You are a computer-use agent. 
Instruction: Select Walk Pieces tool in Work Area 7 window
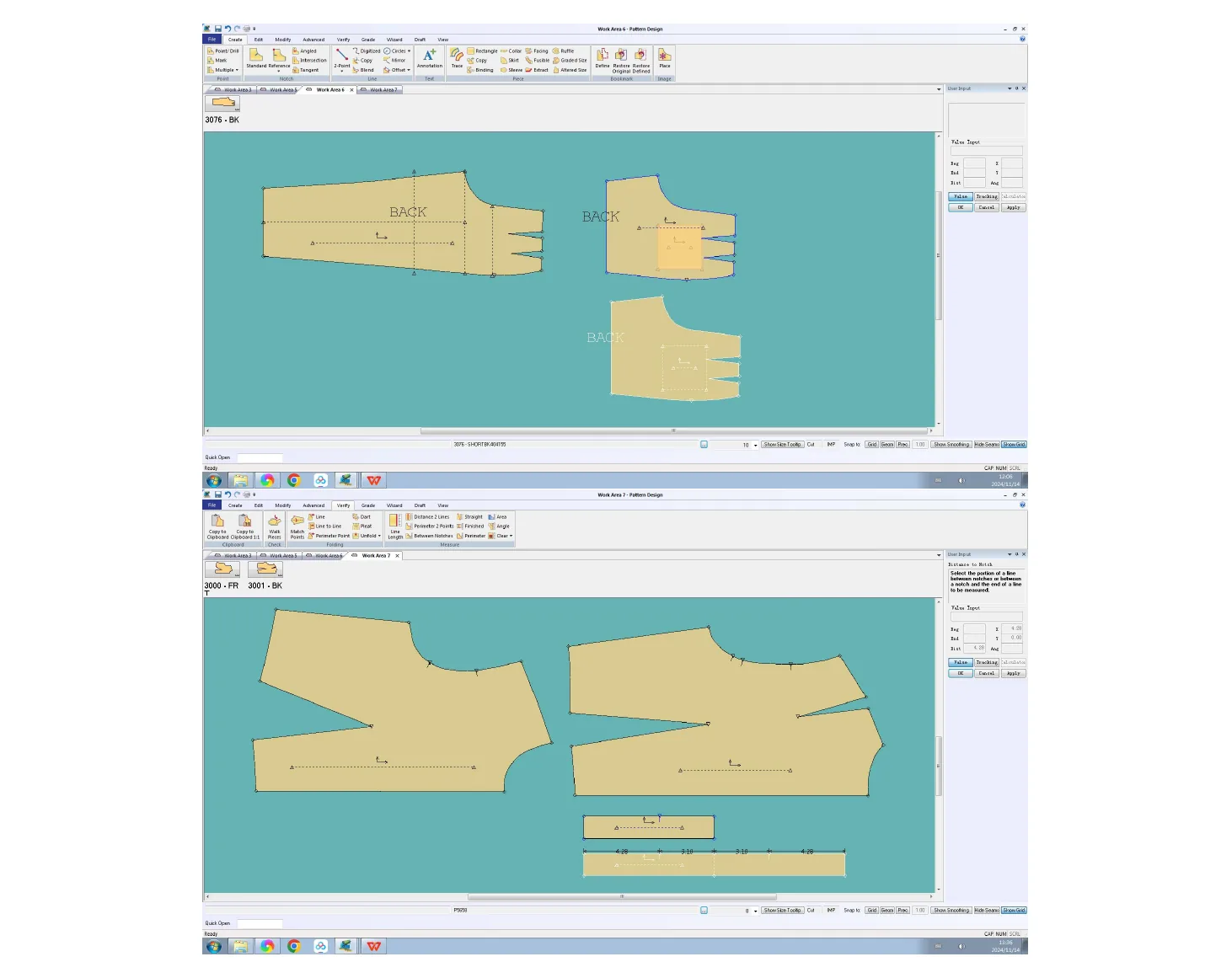[x=275, y=526]
